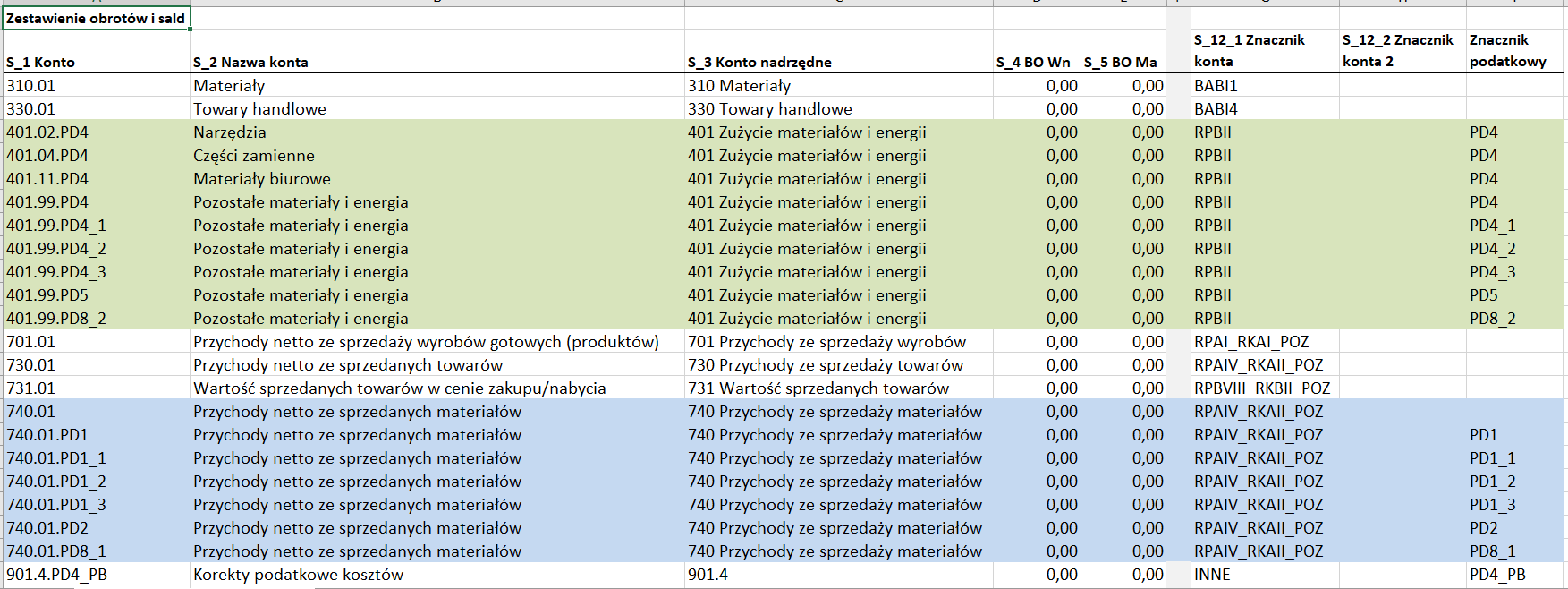Screen dimensions: 1568x589
Task: Select account cell 740.01.PD1_2
Action: coord(96,481)
